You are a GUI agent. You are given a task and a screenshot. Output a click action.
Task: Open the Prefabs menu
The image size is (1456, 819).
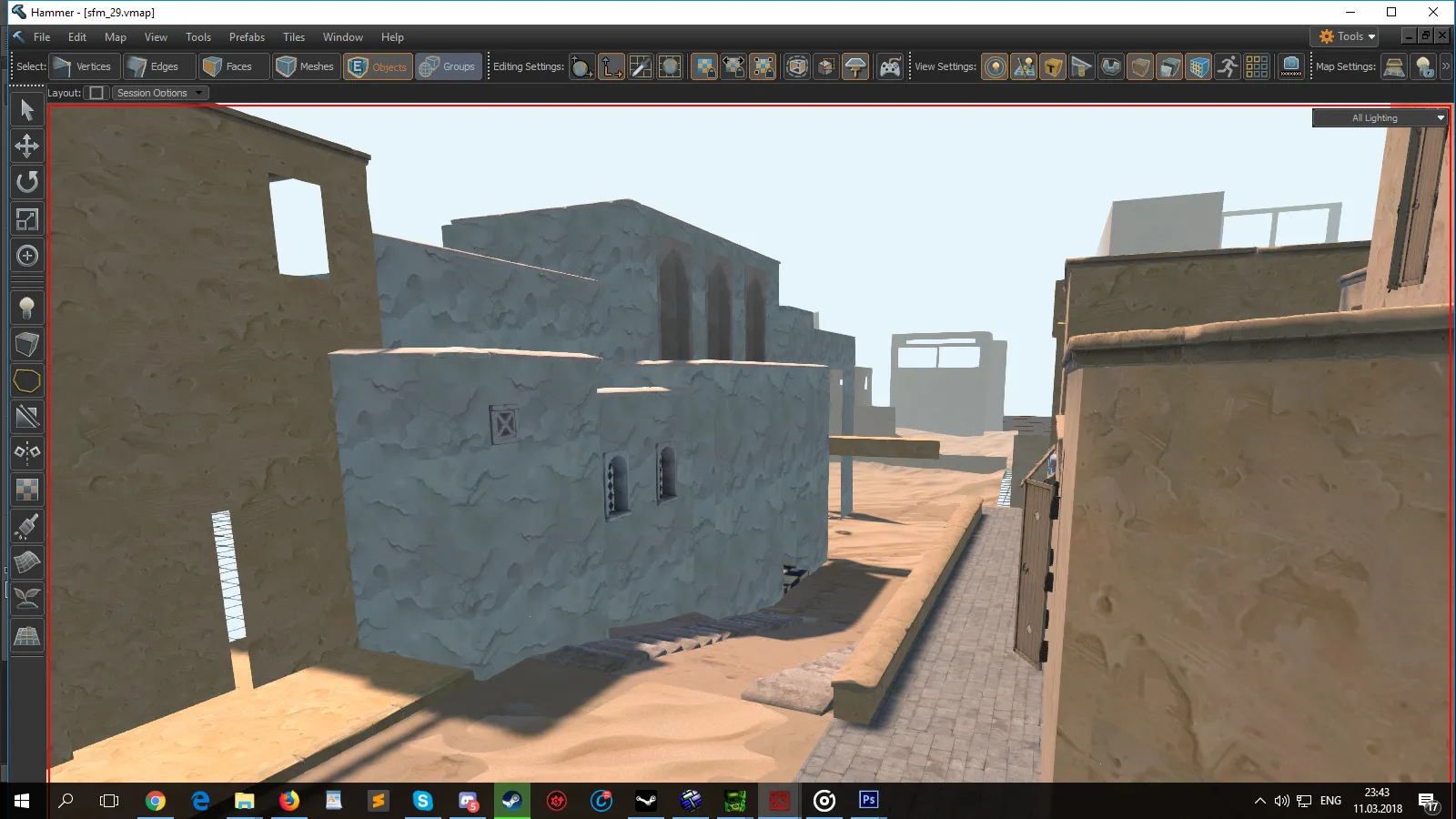click(247, 37)
